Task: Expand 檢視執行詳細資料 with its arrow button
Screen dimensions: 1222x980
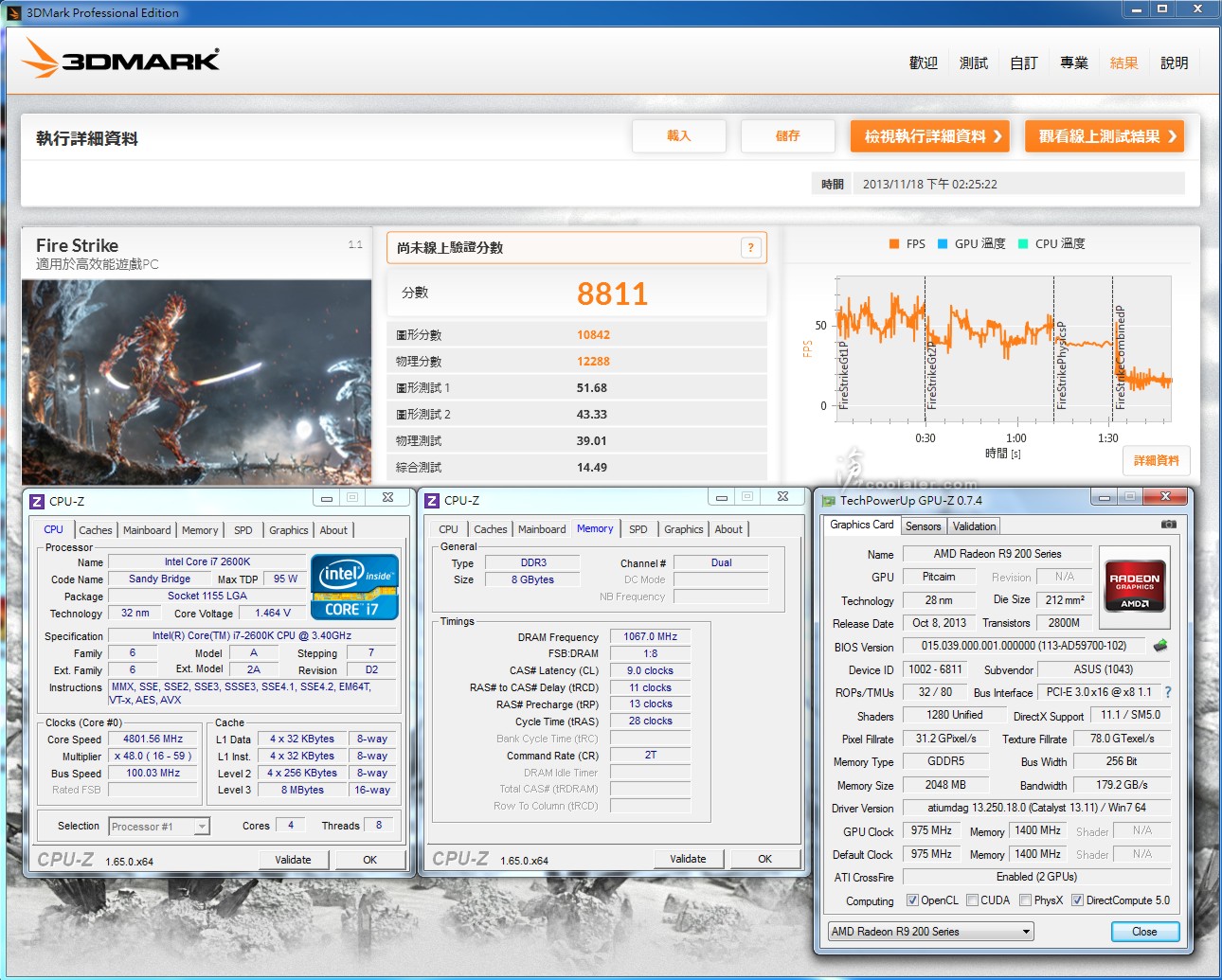Action: pyautogui.click(x=929, y=136)
